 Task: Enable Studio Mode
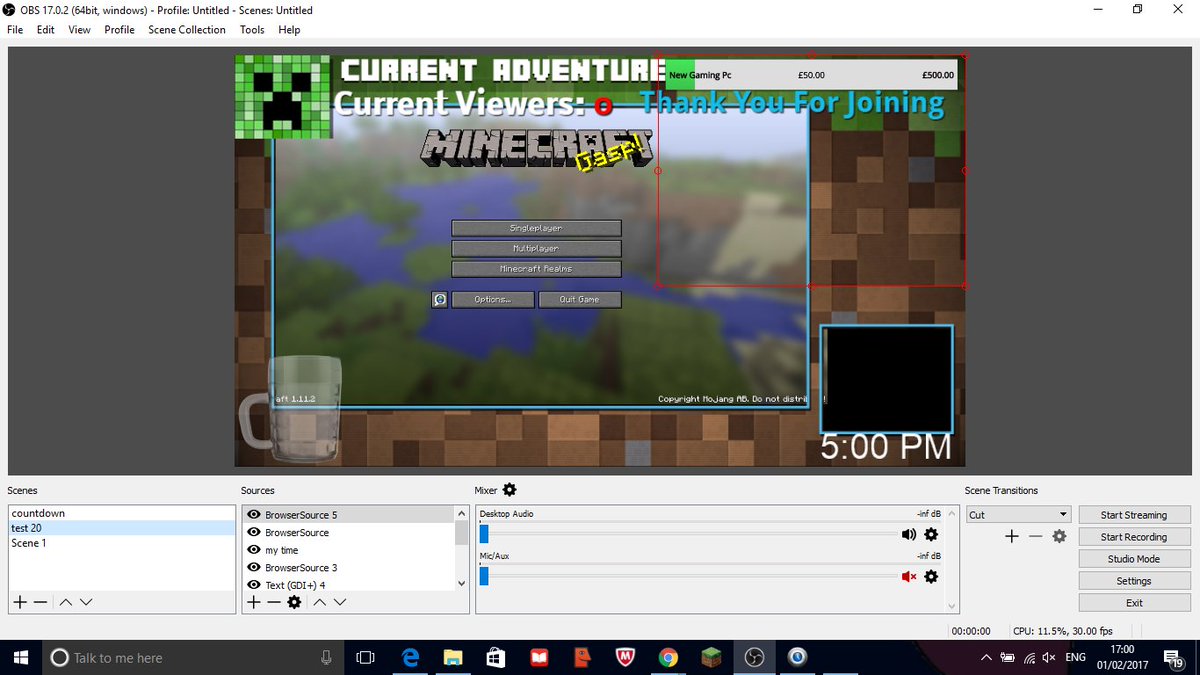[x=1134, y=559]
